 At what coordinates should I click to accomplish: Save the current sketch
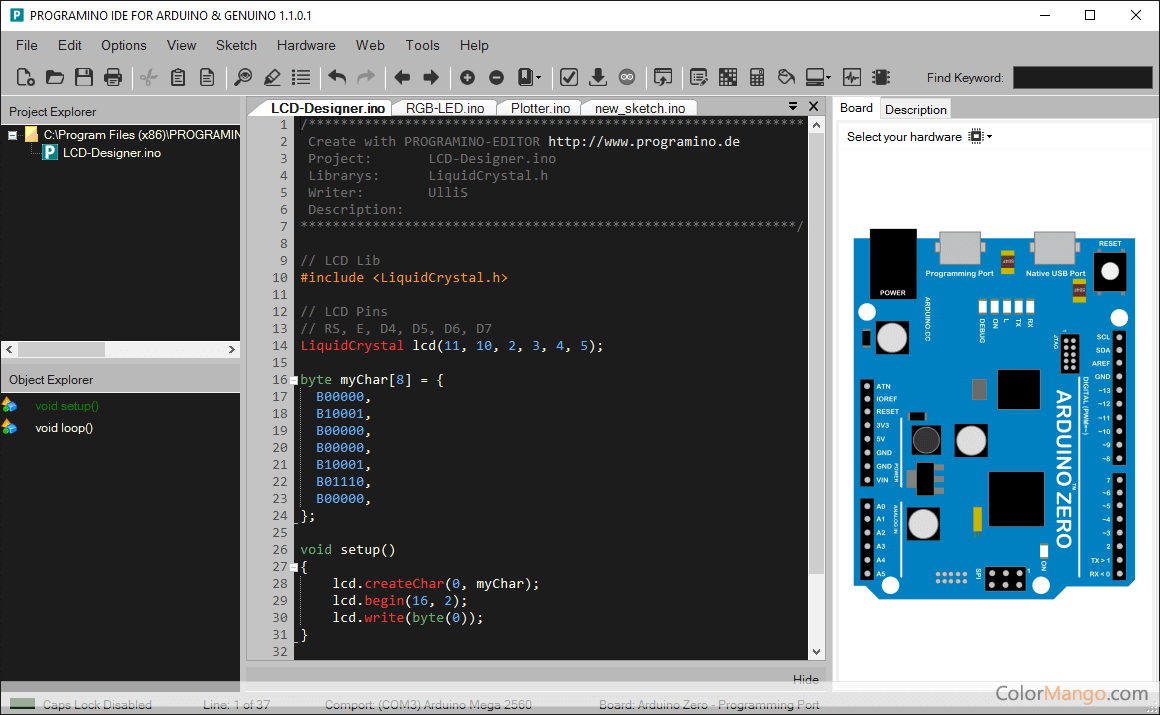85,77
